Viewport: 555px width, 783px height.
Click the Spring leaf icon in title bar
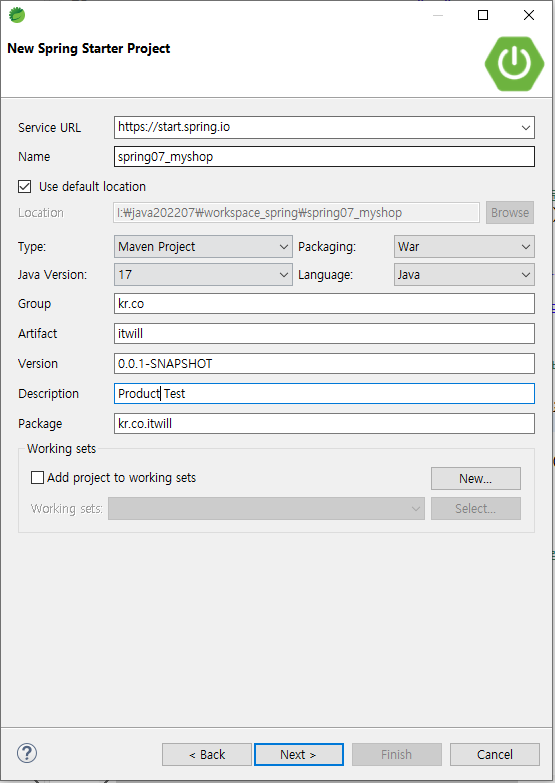pyautogui.click(x=17, y=15)
